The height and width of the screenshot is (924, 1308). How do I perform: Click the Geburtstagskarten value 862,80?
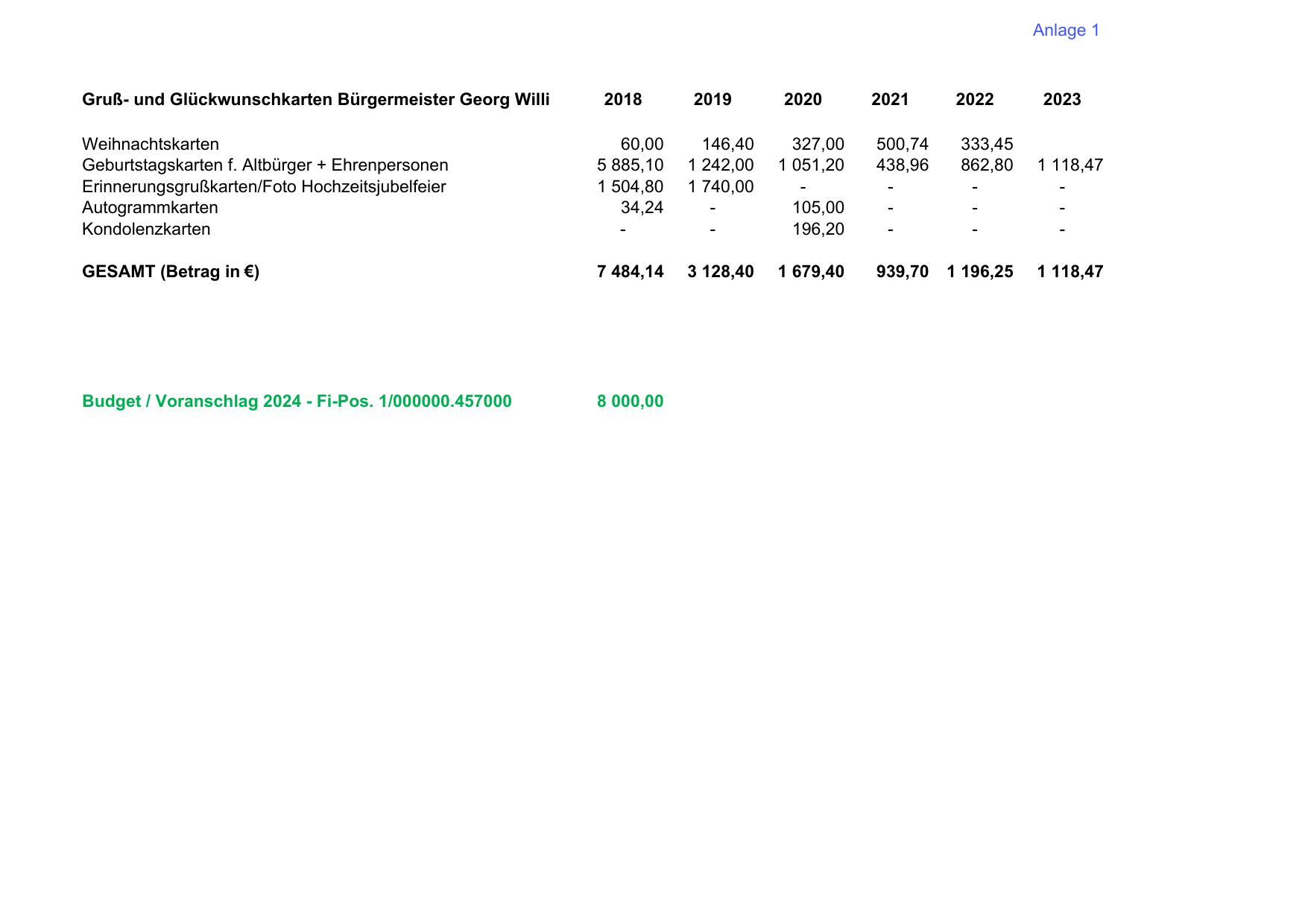pos(987,165)
